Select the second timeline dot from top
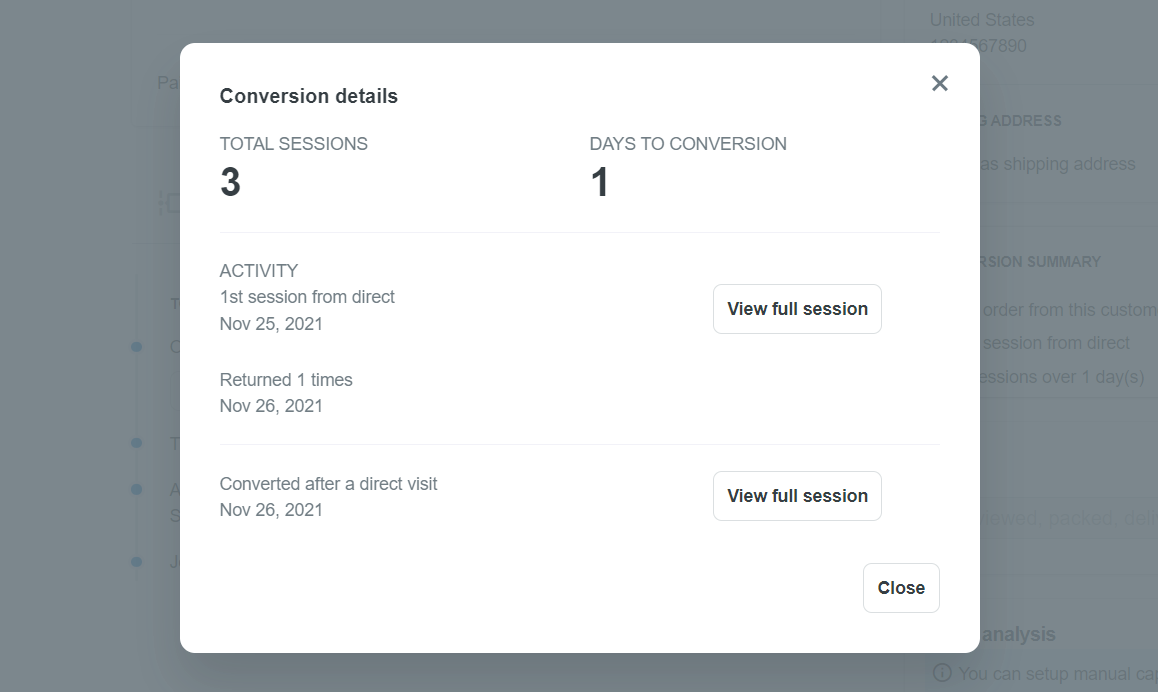This screenshot has height=692, width=1158. tap(136, 442)
